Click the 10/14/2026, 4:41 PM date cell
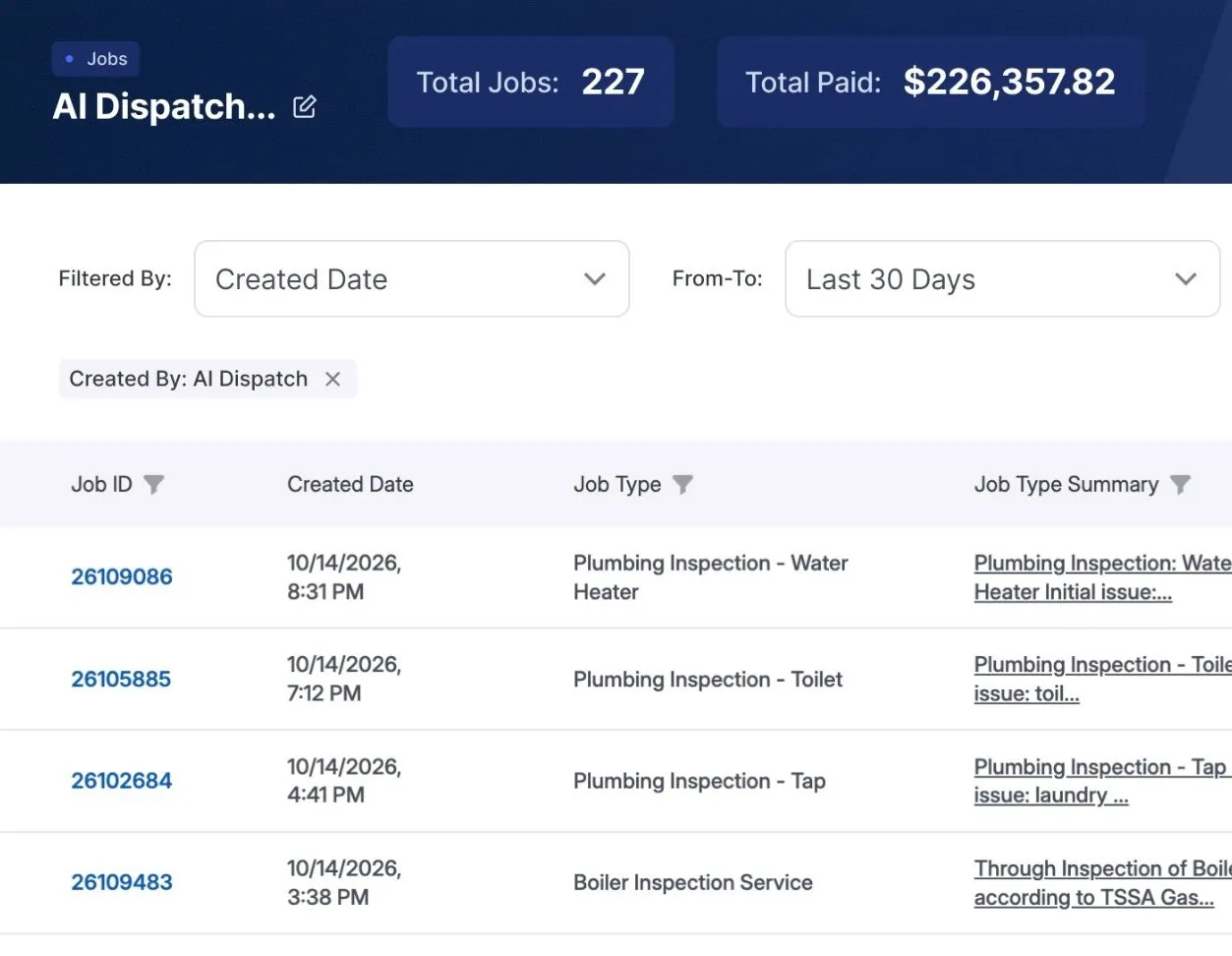Screen dimensions: 1232x956 344,781
